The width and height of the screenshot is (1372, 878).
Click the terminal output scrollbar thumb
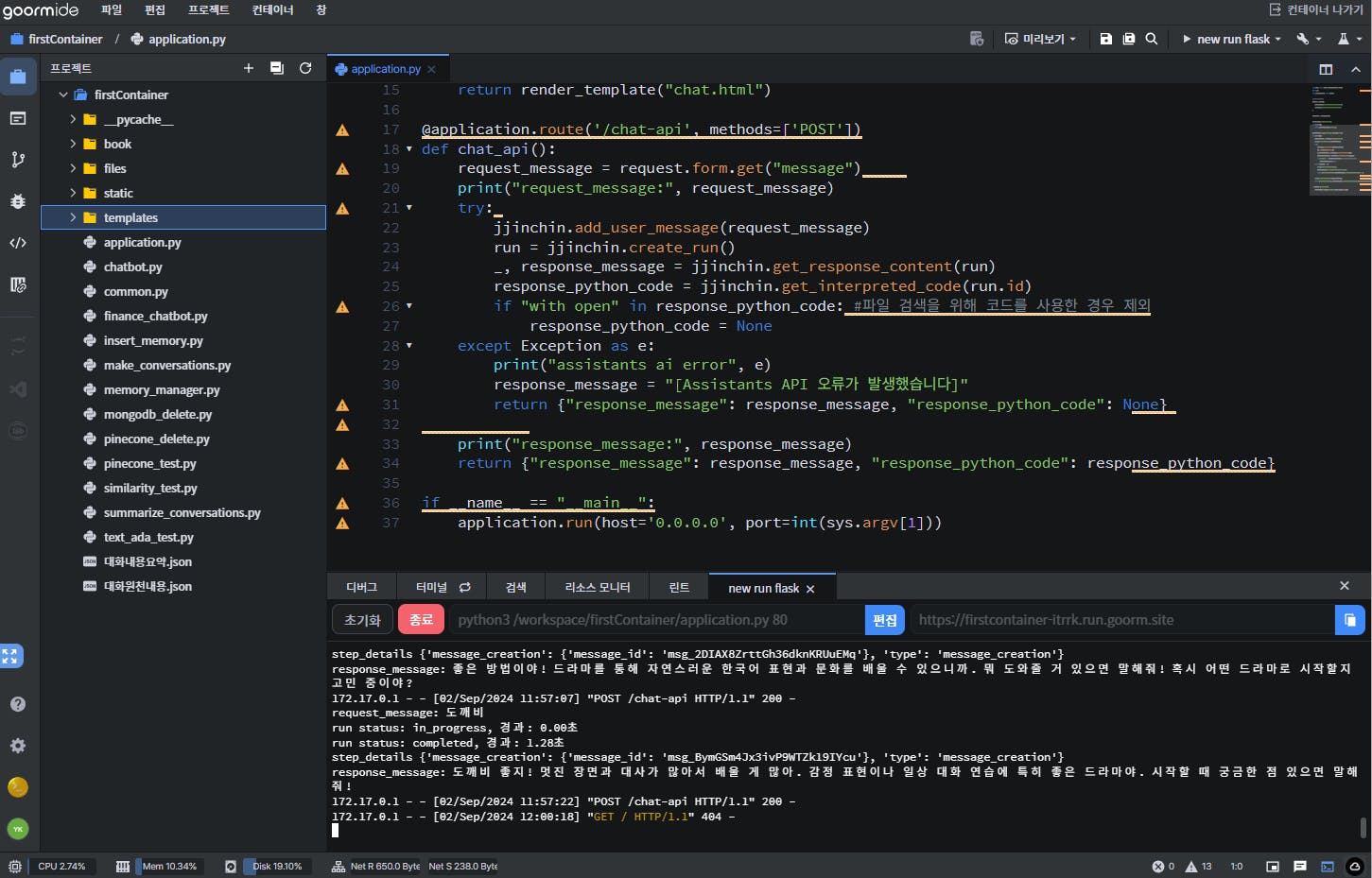click(1363, 827)
